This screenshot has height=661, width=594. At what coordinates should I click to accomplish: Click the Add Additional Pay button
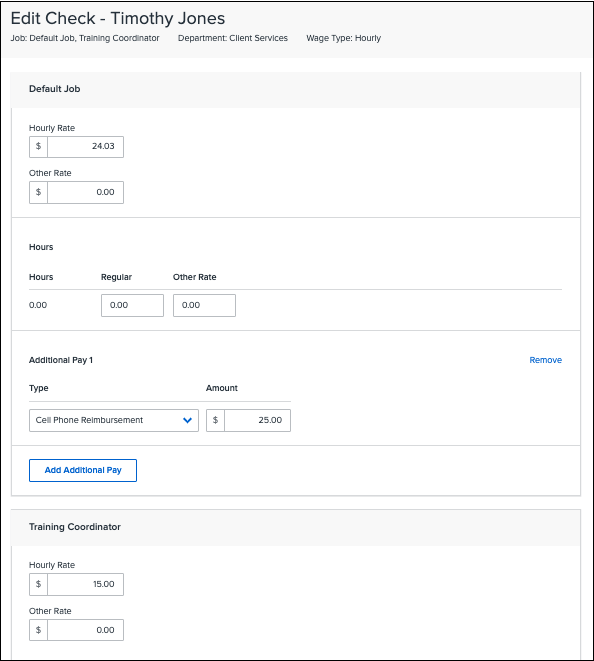click(x=83, y=470)
